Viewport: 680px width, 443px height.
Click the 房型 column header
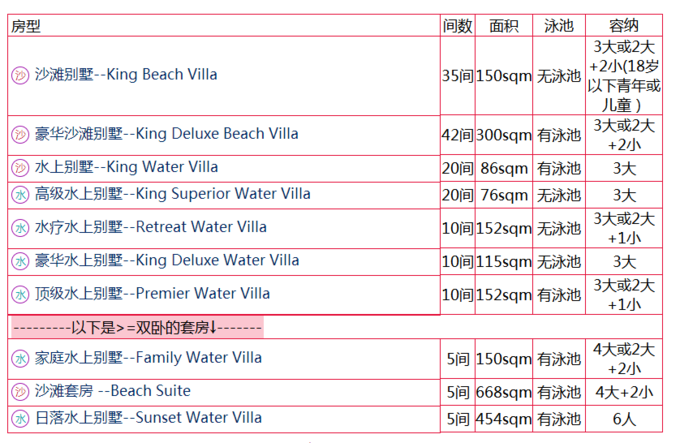point(27,26)
